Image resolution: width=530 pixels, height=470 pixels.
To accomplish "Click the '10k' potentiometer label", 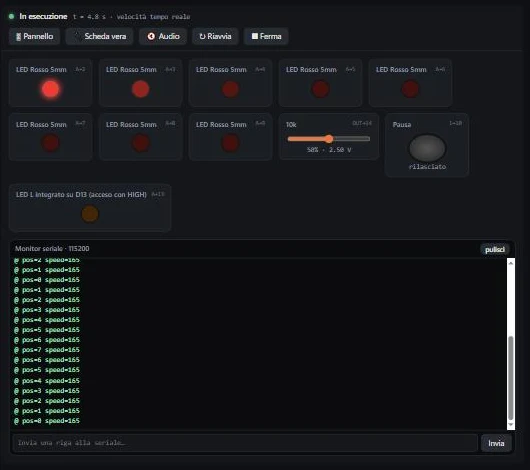I will (x=291, y=124).
